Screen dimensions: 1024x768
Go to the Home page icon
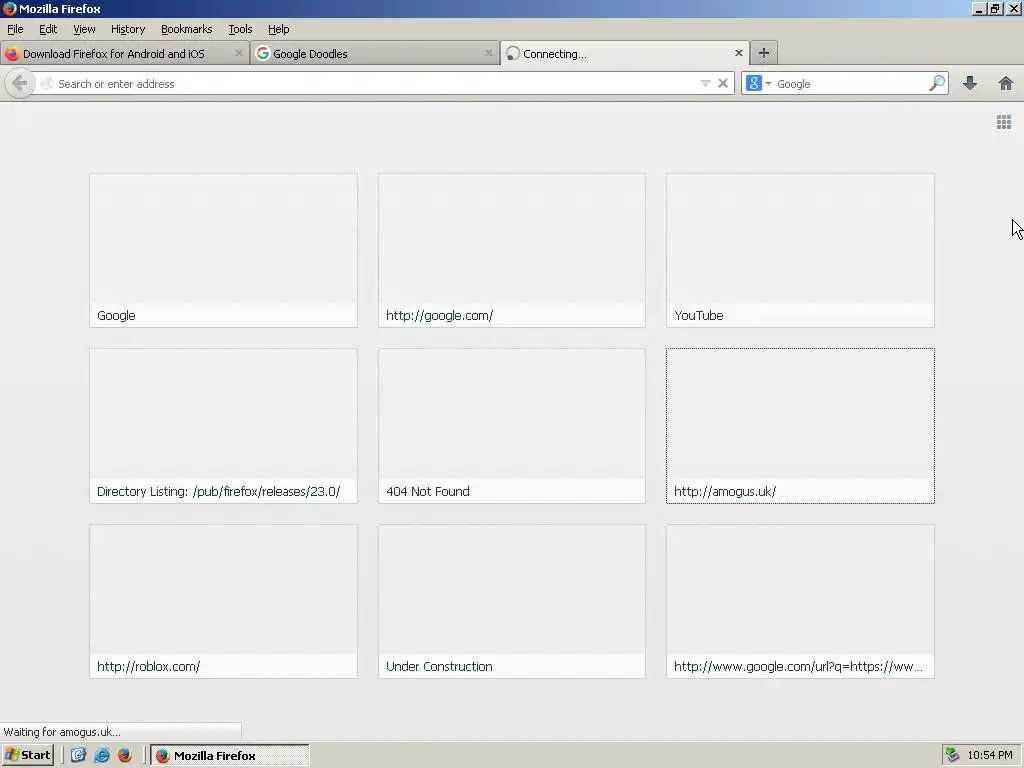point(1006,83)
